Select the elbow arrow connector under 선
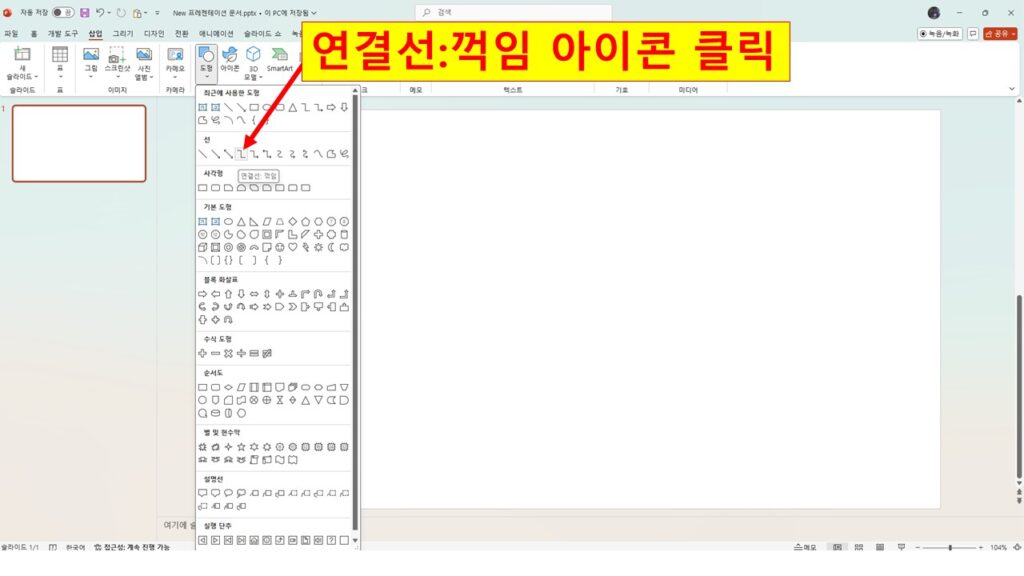Viewport: 1024px width, 576px height. [x=254, y=154]
